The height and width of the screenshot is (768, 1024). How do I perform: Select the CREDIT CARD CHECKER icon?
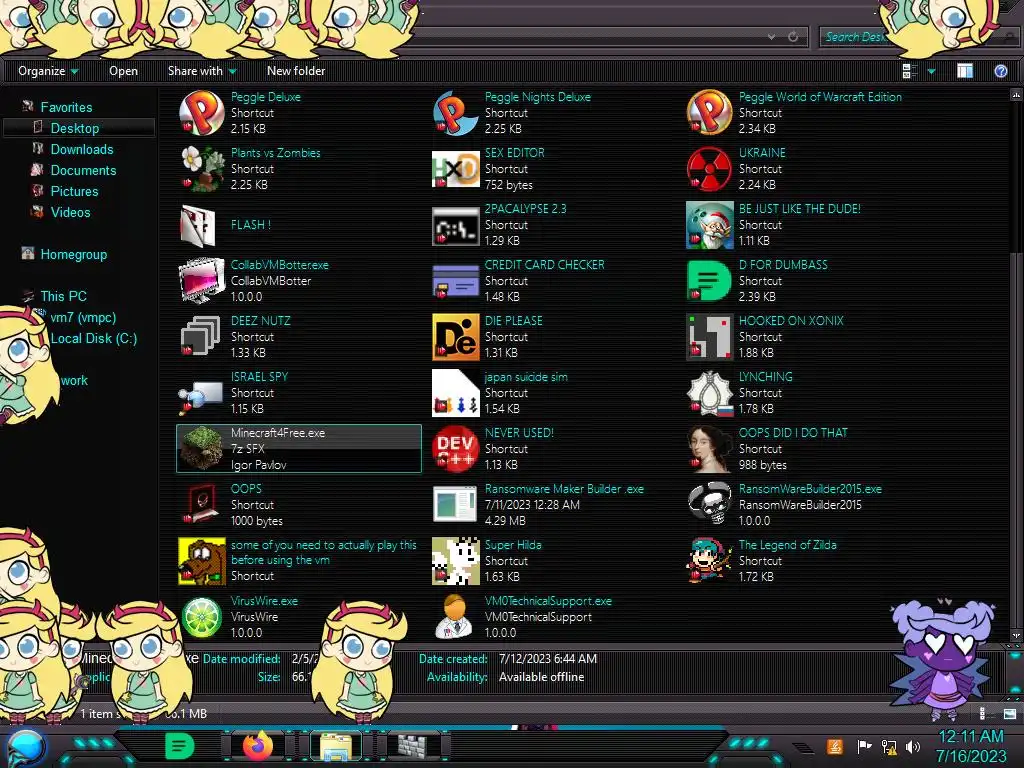click(x=456, y=281)
